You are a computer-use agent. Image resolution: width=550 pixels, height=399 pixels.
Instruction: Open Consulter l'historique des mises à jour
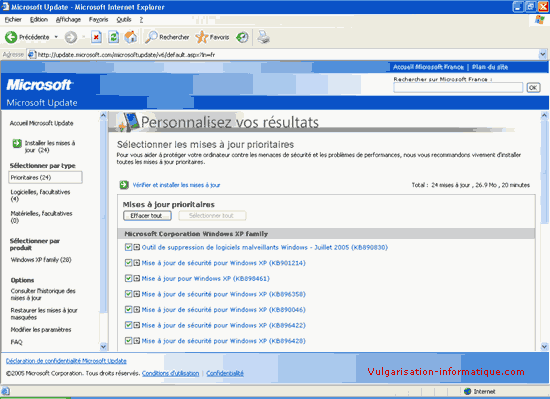(x=43, y=294)
